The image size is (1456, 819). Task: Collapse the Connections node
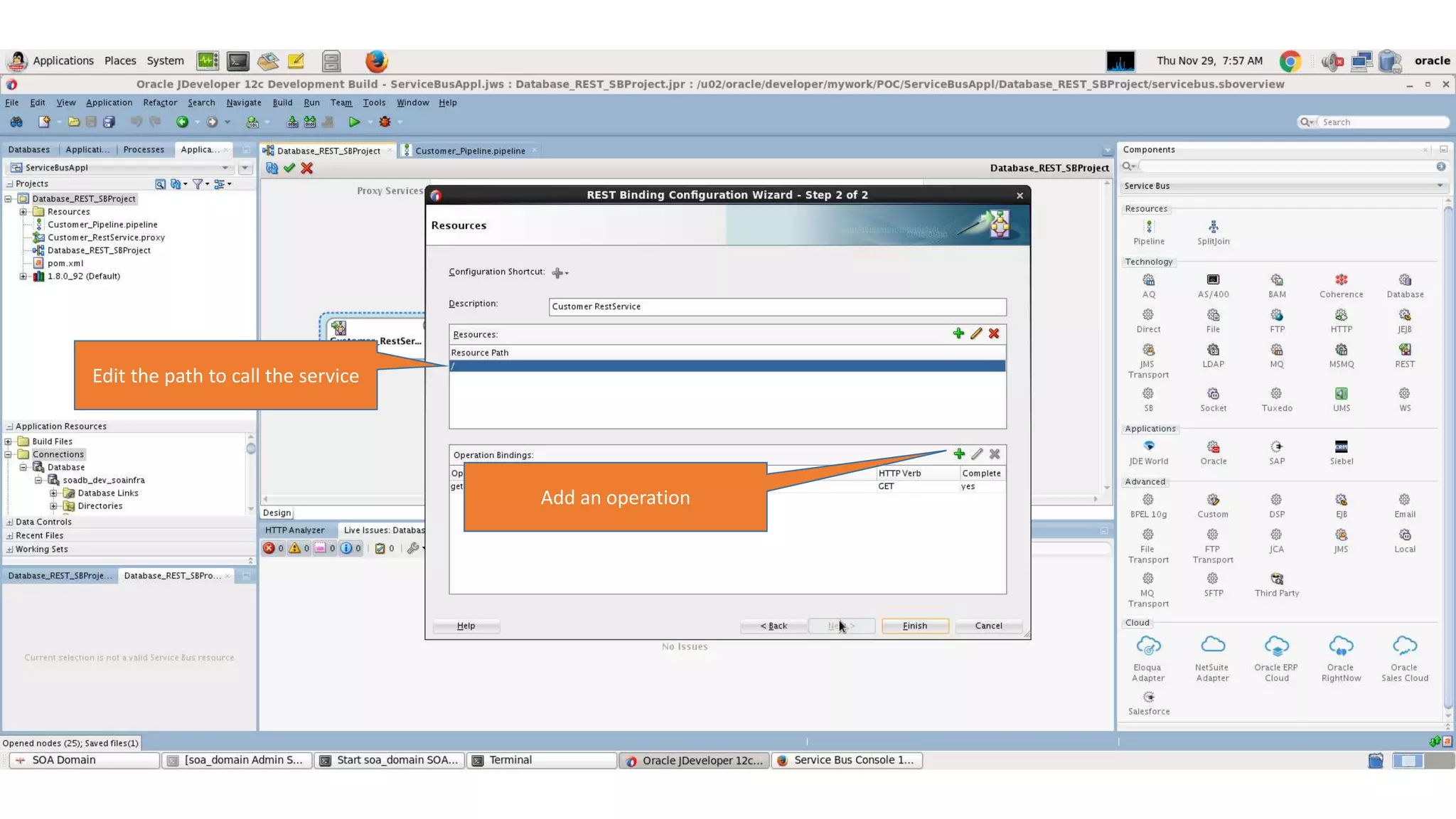pyautogui.click(x=9, y=454)
